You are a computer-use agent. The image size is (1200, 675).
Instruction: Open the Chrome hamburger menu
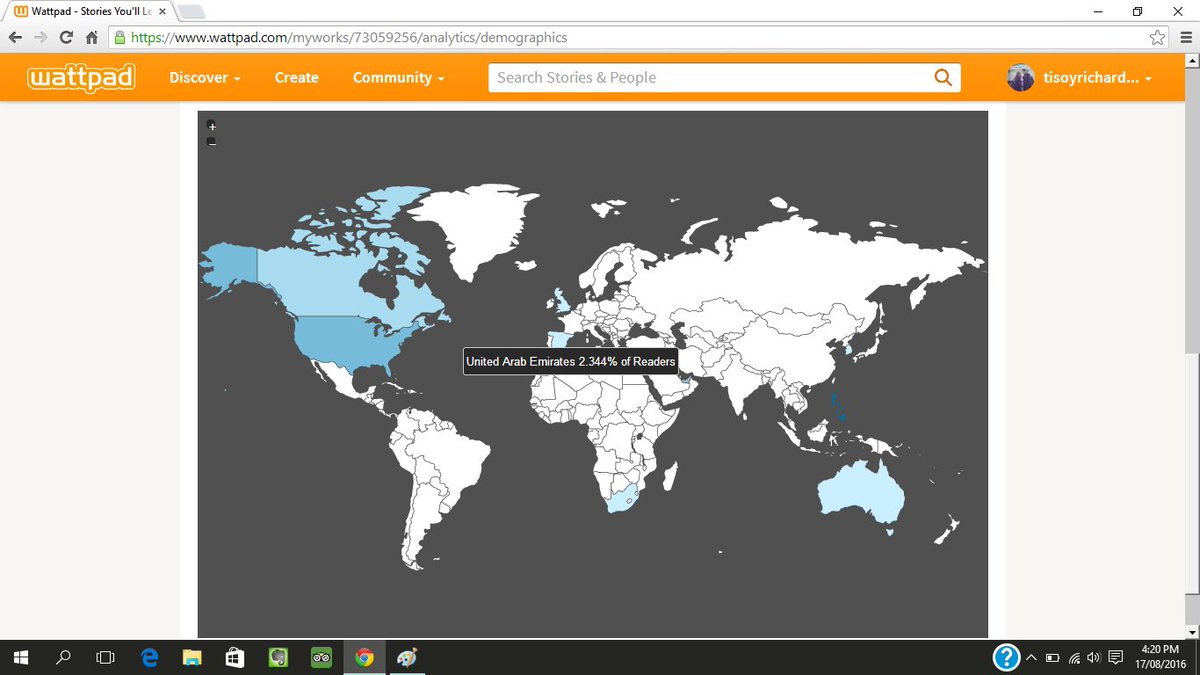1184,38
